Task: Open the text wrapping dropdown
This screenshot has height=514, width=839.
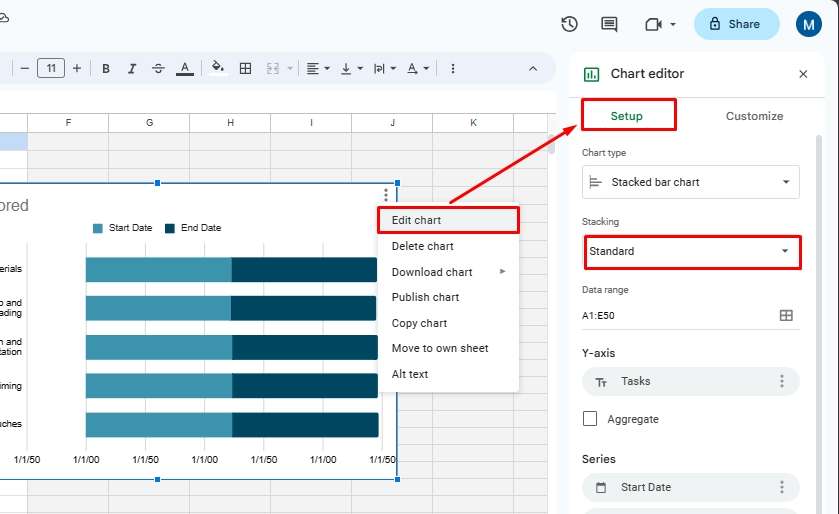Action: pyautogui.click(x=385, y=68)
